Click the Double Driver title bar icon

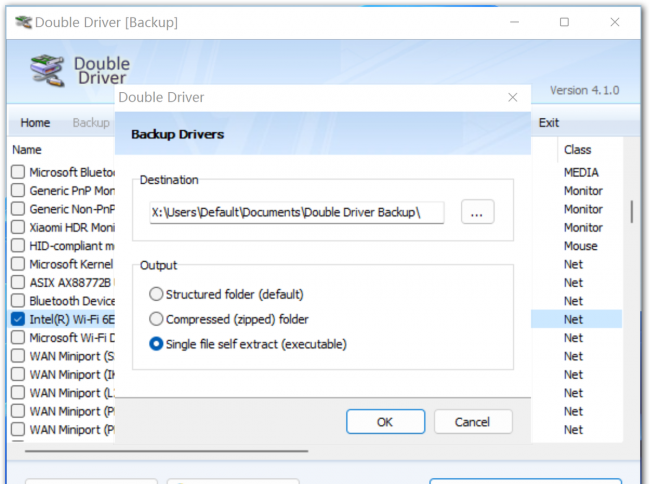[x=23, y=22]
